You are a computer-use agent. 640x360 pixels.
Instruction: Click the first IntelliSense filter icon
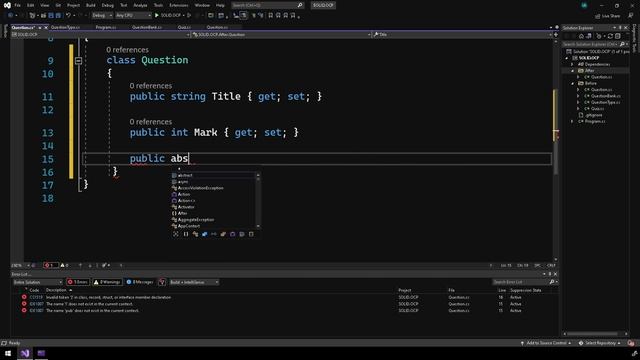coord(176,234)
